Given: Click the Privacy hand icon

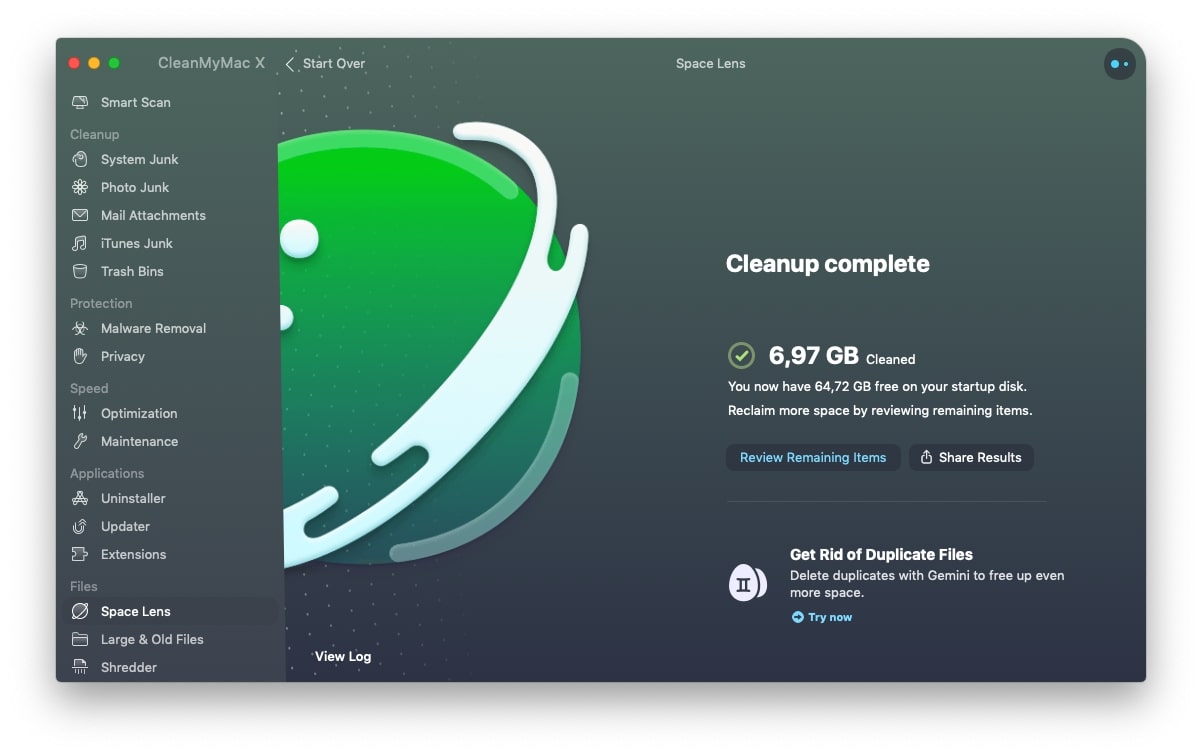Looking at the screenshot, I should (x=80, y=356).
